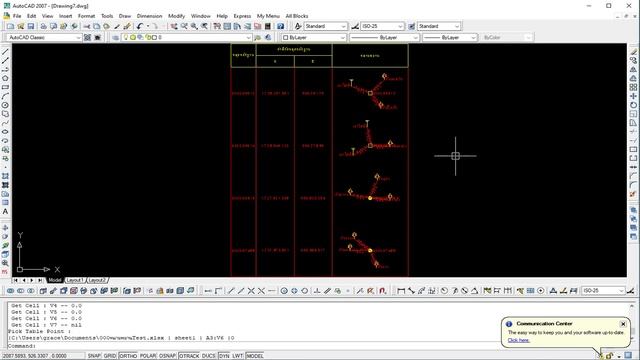Select the Model tab
This screenshot has height=360, width=640.
[x=54, y=280]
